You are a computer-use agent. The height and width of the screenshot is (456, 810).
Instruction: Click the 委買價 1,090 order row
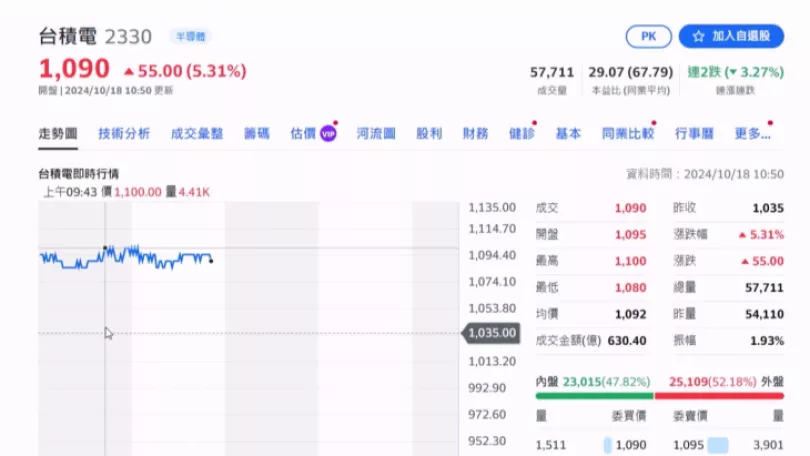coord(630,445)
